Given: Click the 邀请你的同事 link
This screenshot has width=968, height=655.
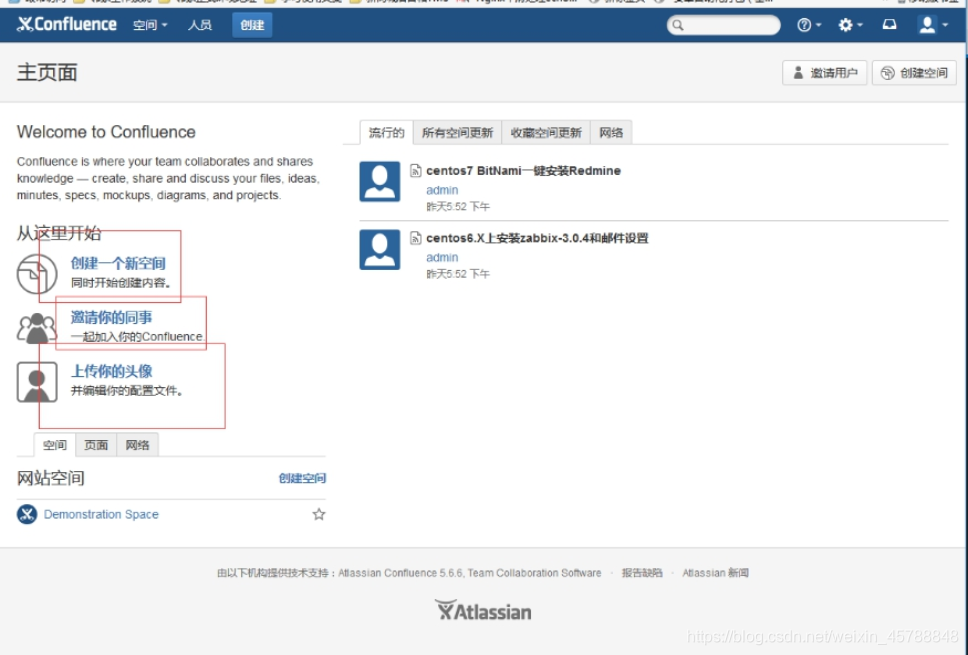Looking at the screenshot, I should click(x=111, y=317).
